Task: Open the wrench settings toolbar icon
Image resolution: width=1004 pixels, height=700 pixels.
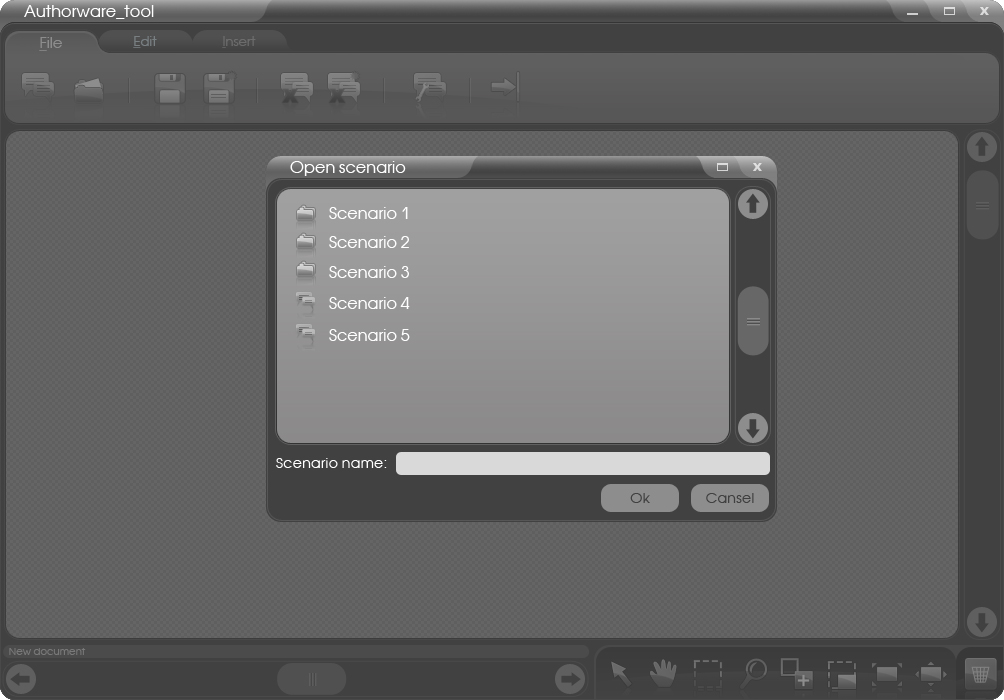Action: point(428,88)
